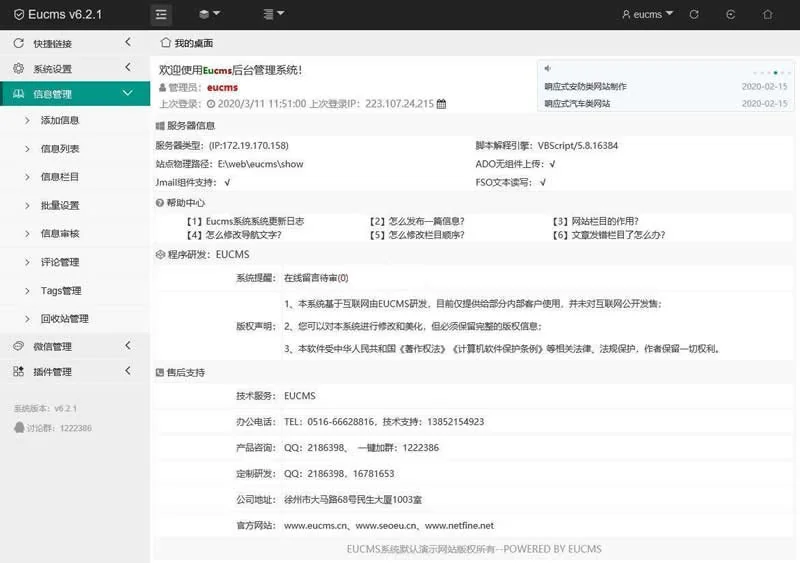Open 回收站管理 in the sidebar
This screenshot has width=800, height=563.
click(x=64, y=319)
